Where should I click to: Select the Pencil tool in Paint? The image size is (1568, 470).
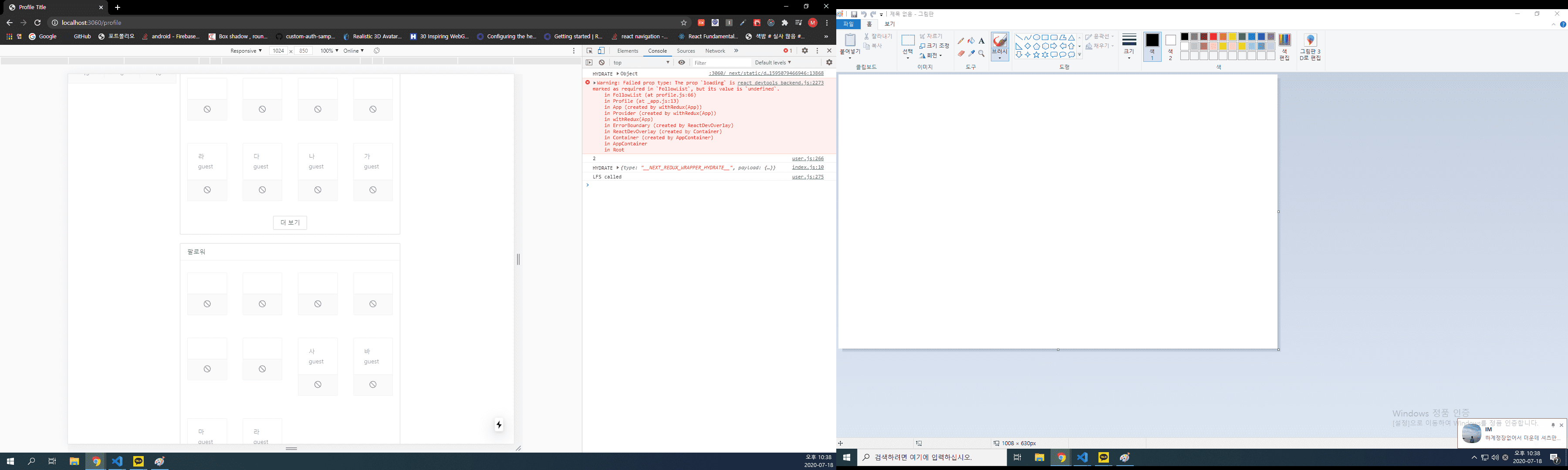(x=960, y=41)
